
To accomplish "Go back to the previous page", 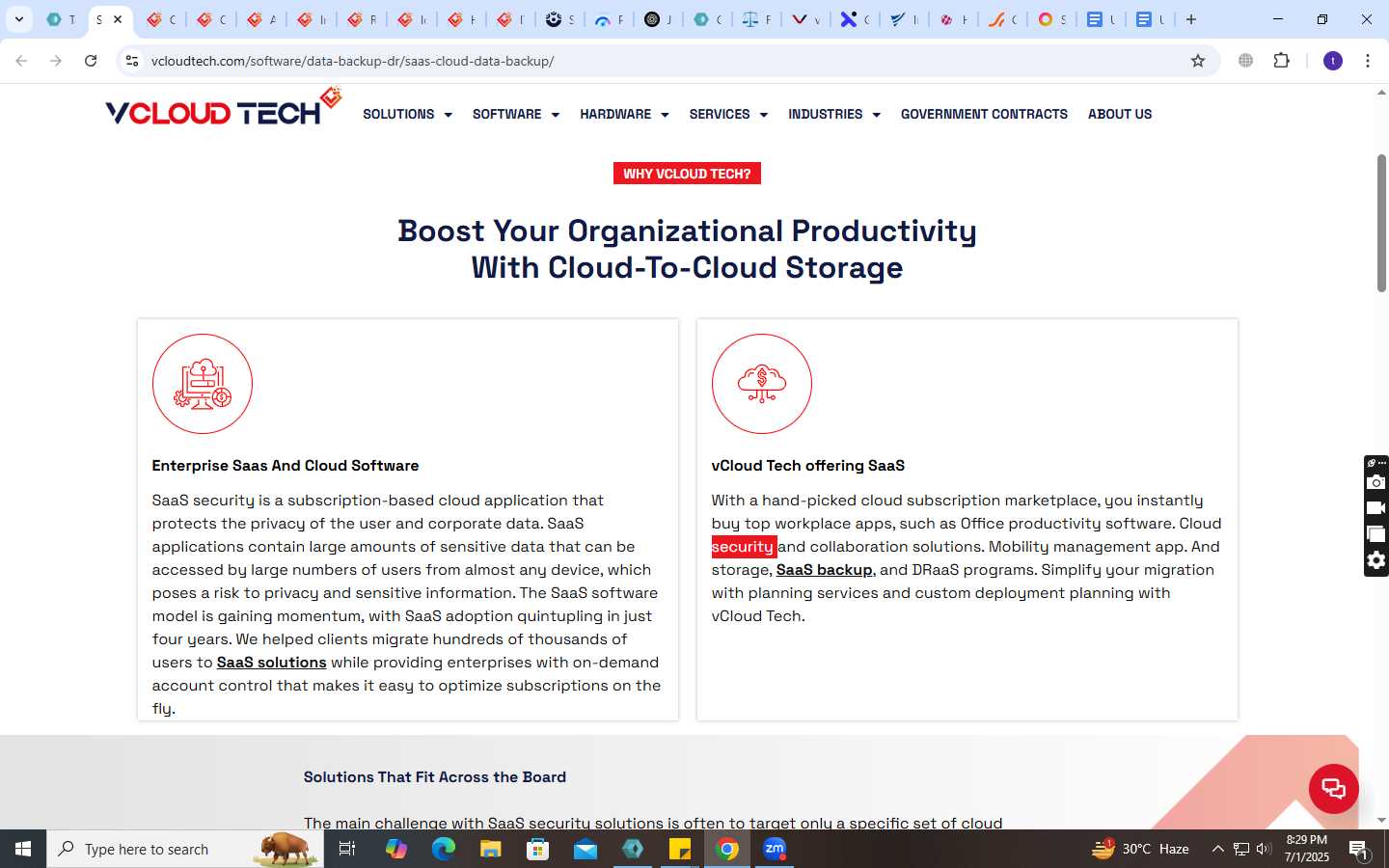I will pyautogui.click(x=21, y=61).
